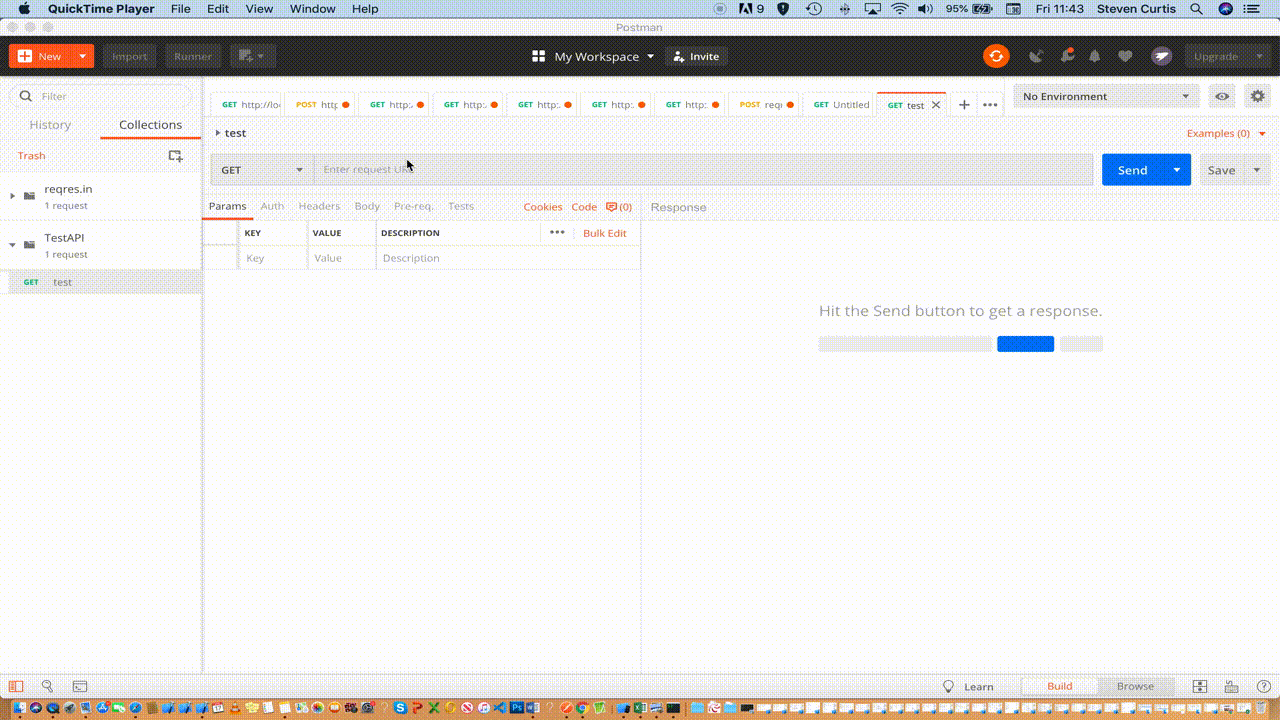Open the satellite capture requests icon
1280x720 pixels.
tap(1036, 56)
